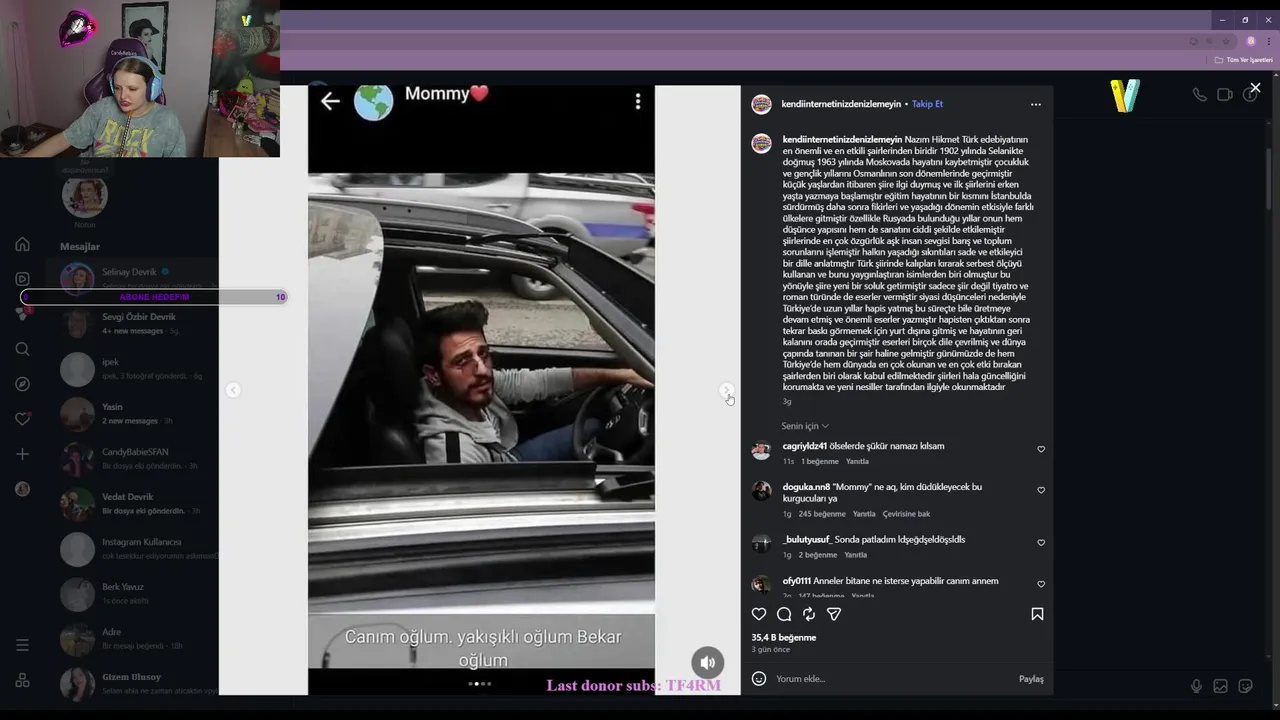Like cagriyldz41's comment
Image resolution: width=1280 pixels, height=720 pixels.
point(1041,449)
